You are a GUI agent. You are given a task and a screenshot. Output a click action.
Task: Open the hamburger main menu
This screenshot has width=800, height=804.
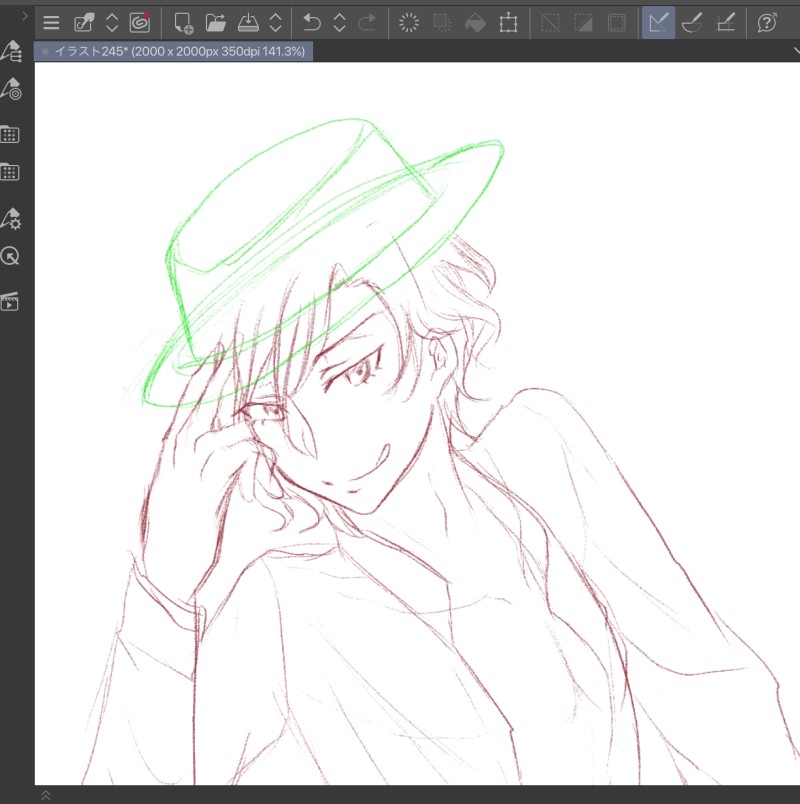point(51,23)
